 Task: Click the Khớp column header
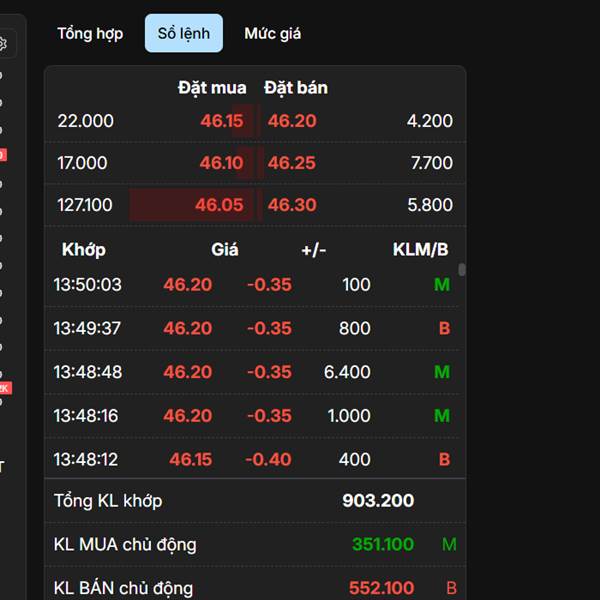coord(84,250)
